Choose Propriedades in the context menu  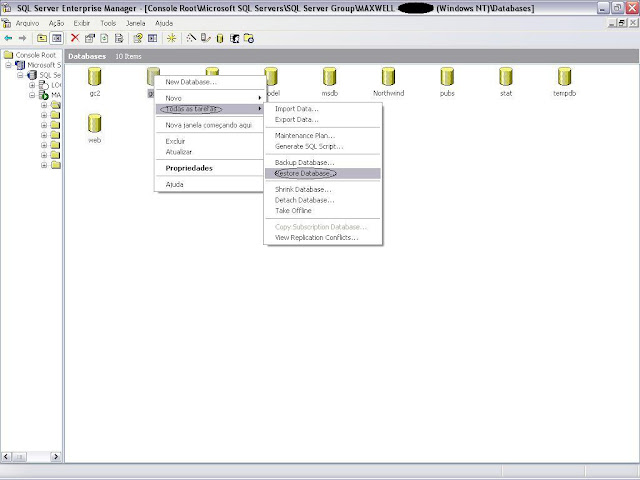(x=209, y=168)
